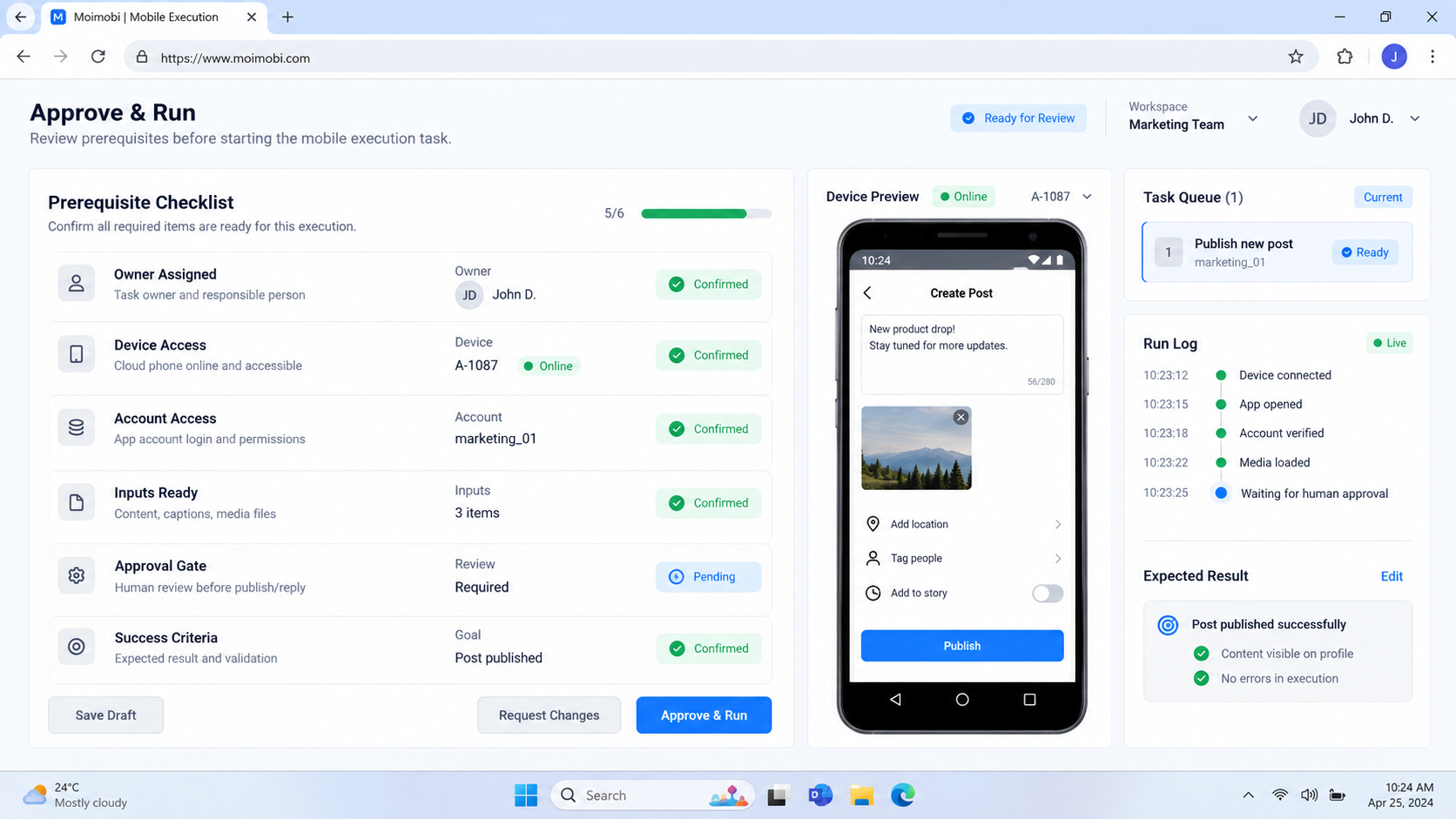Click the Current tag in Task Queue

1383,197
